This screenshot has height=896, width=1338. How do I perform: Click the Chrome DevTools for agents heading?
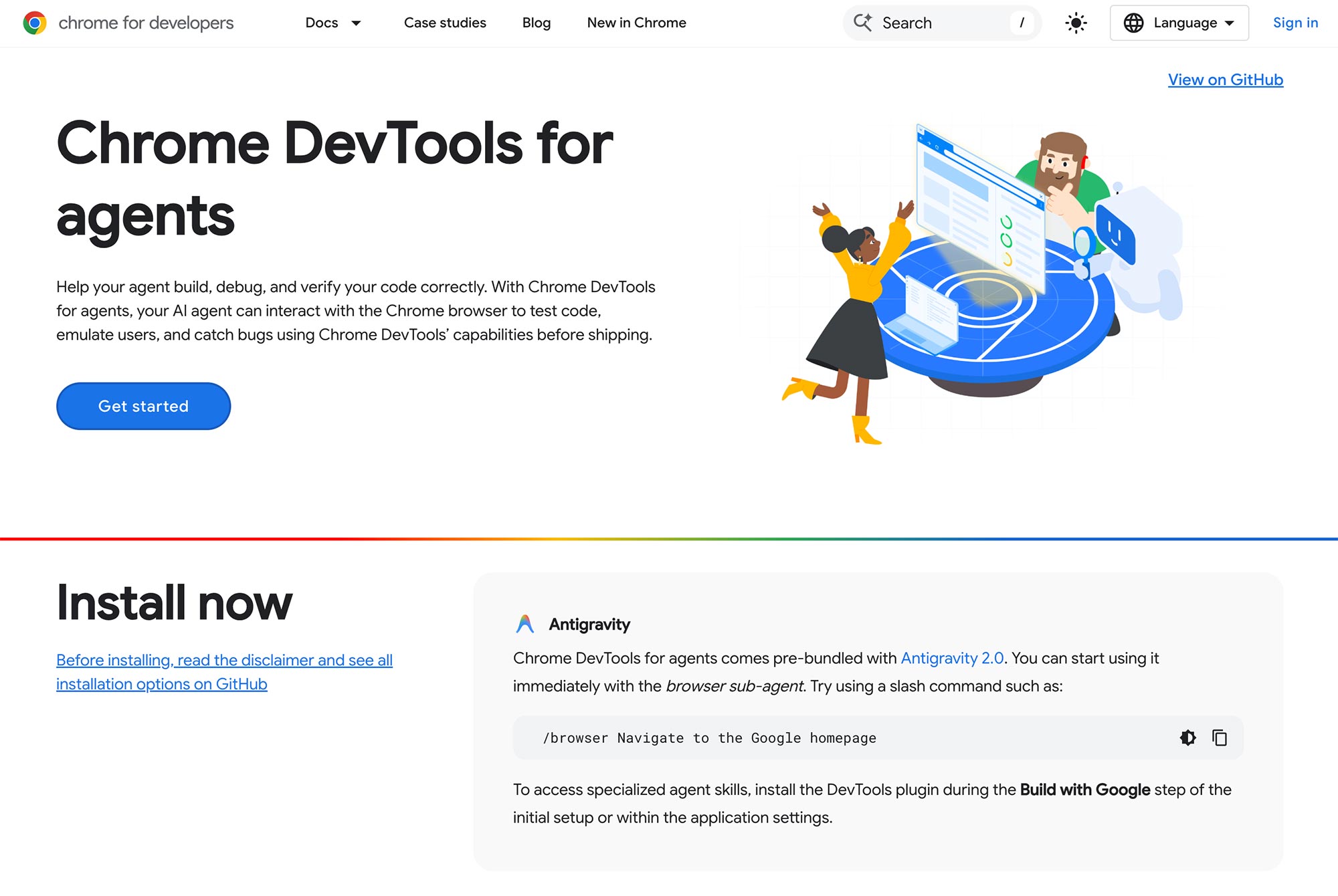pyautogui.click(x=334, y=179)
